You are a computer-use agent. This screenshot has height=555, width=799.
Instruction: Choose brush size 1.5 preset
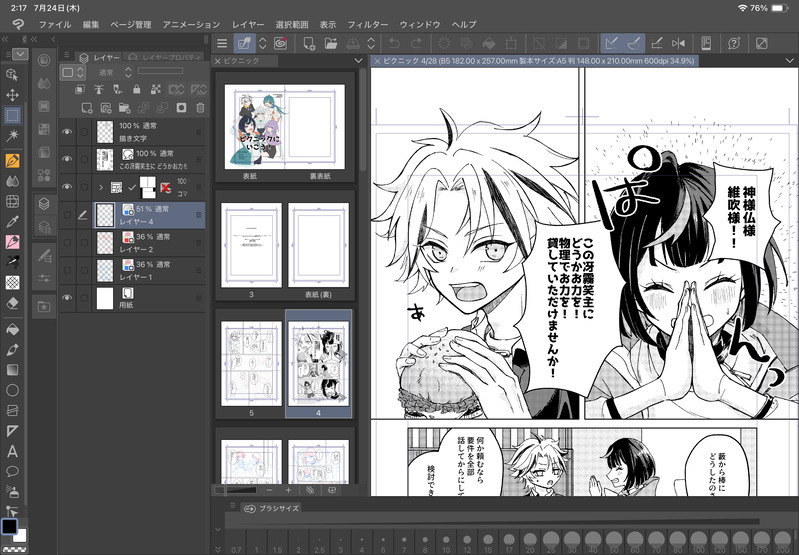tap(277, 541)
